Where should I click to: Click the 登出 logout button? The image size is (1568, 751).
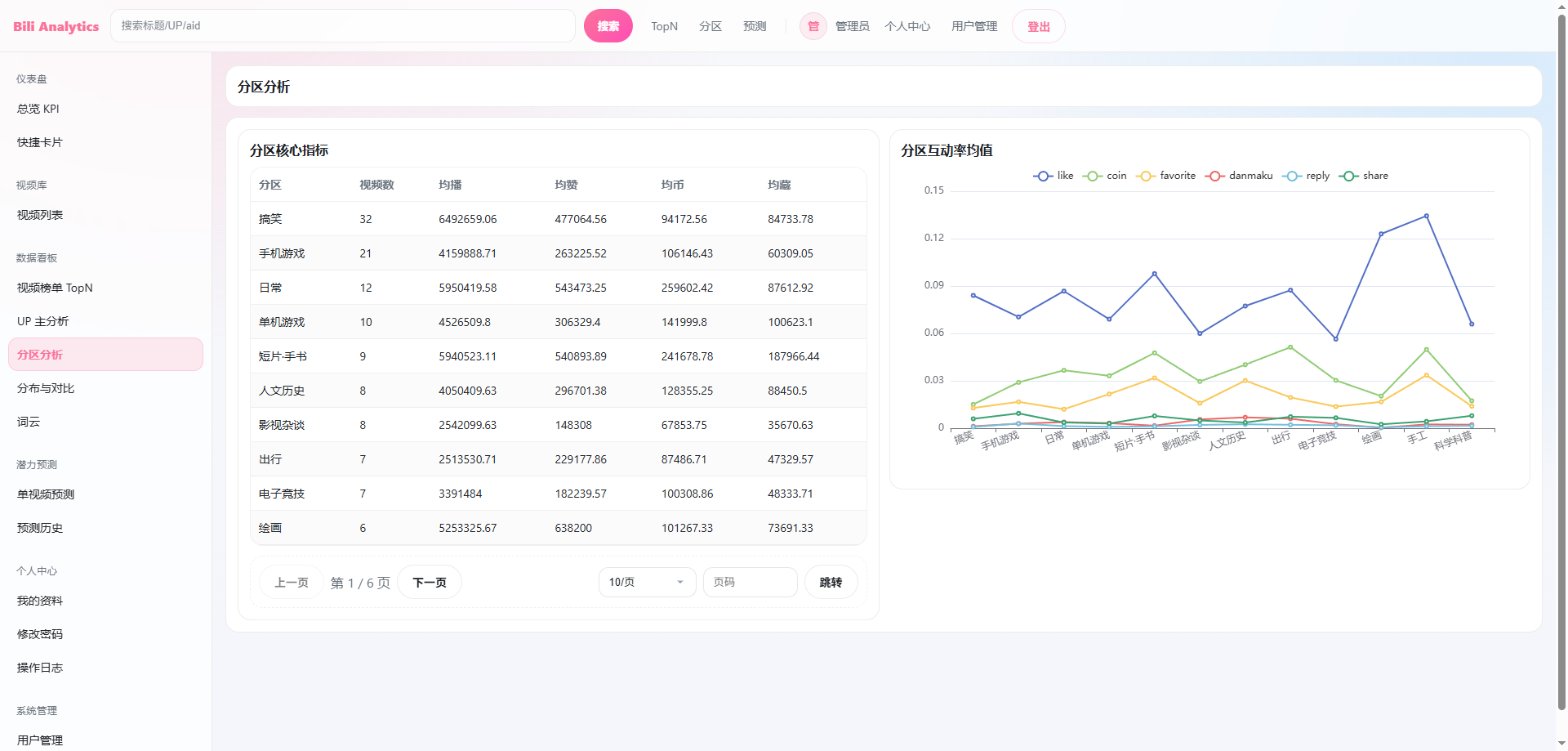point(1038,26)
